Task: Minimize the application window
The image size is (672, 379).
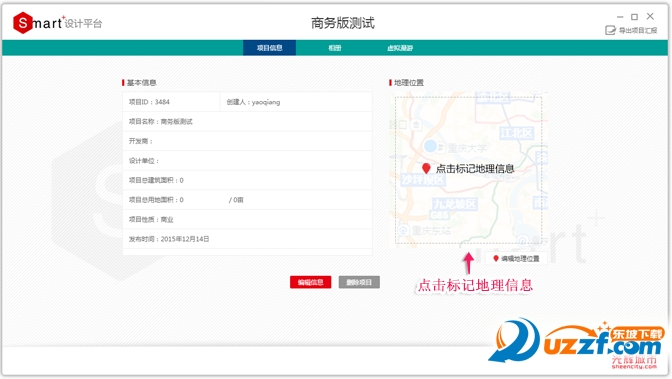Action: coord(620,17)
